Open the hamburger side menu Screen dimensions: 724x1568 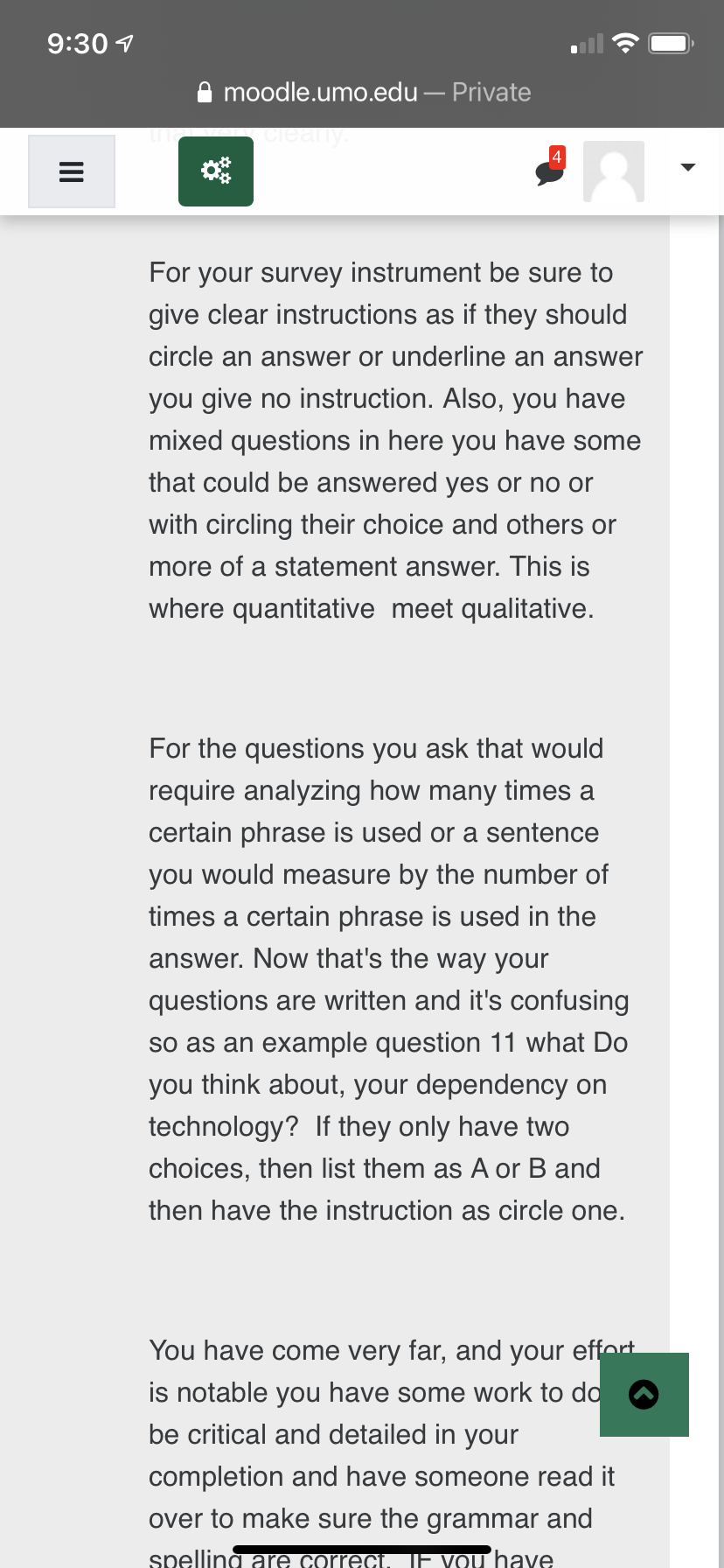point(72,171)
